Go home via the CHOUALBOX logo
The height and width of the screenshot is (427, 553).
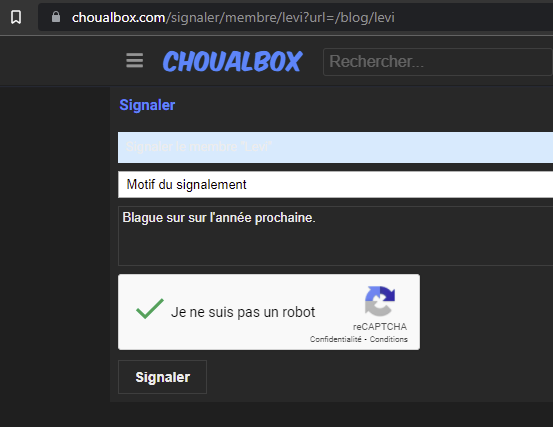point(232,61)
